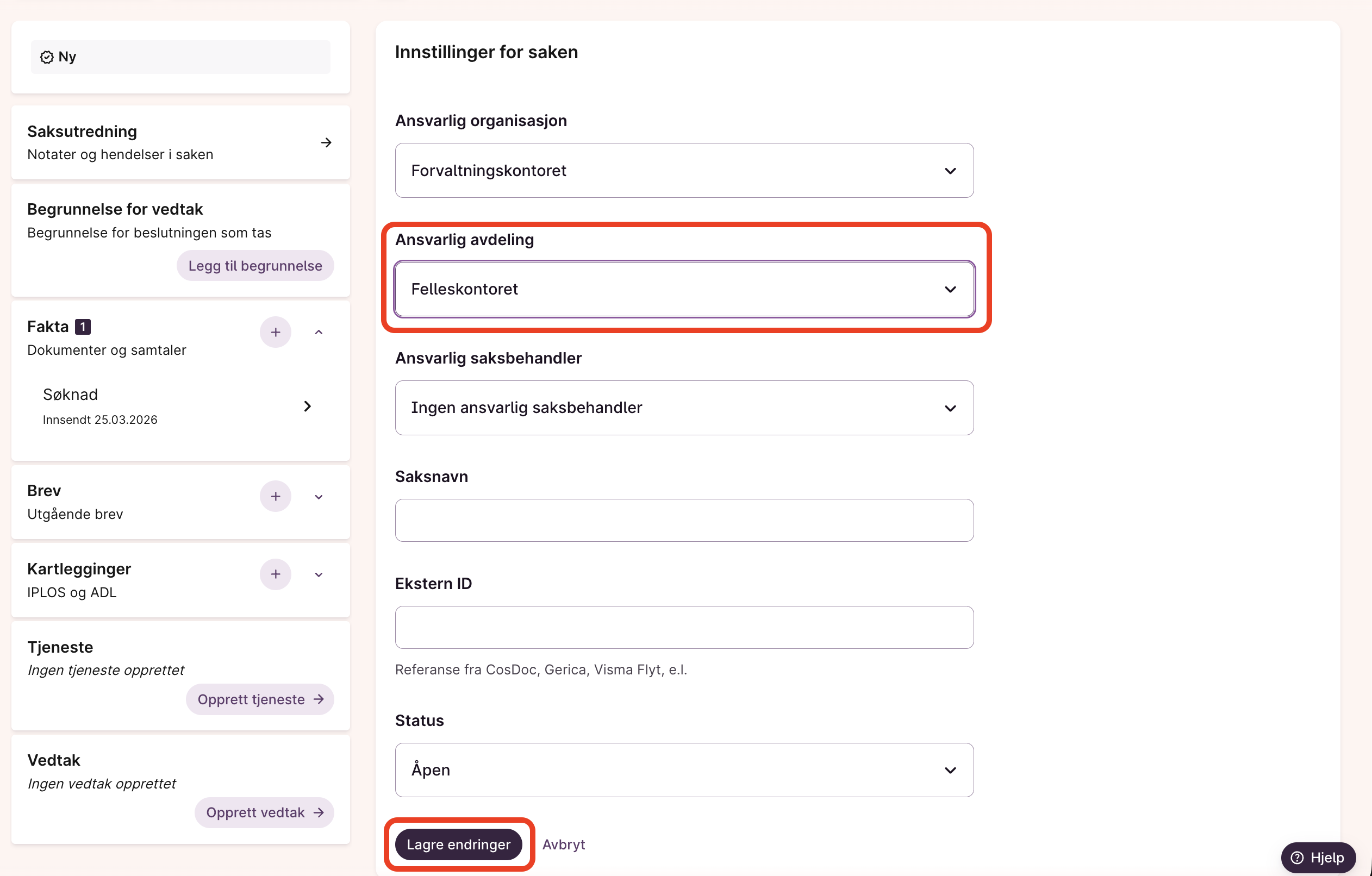1372x876 pixels.
Task: Open the Ansvarlig organisasjon dropdown
Action: pyautogui.click(x=684, y=171)
